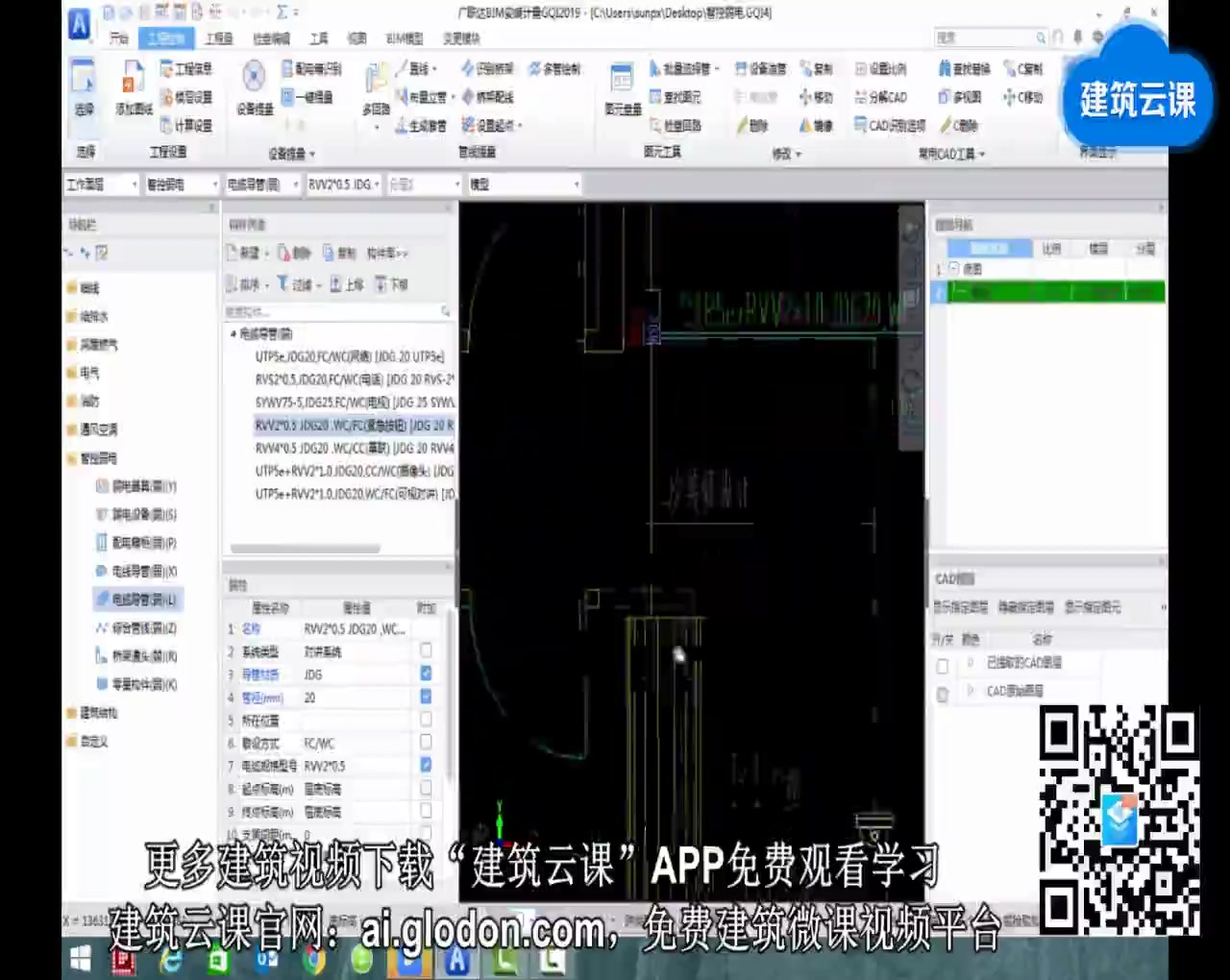Click 隐藏指定图层 in CAD layer panel
This screenshot has width=1230, height=980.
1025,607
